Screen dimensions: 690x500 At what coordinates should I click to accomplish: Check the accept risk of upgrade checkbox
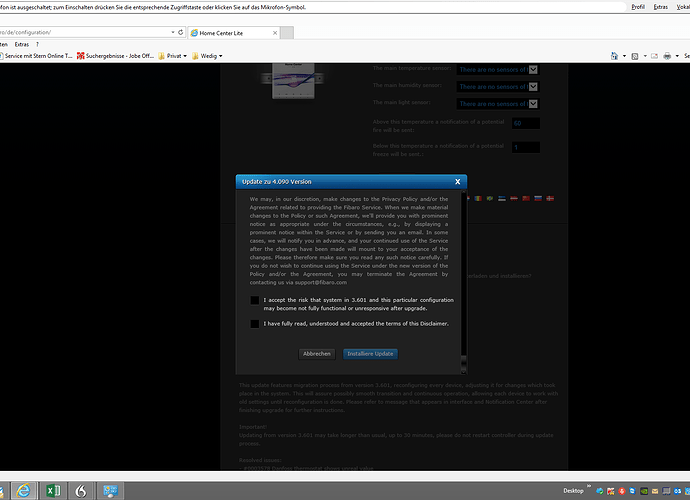tap(254, 300)
